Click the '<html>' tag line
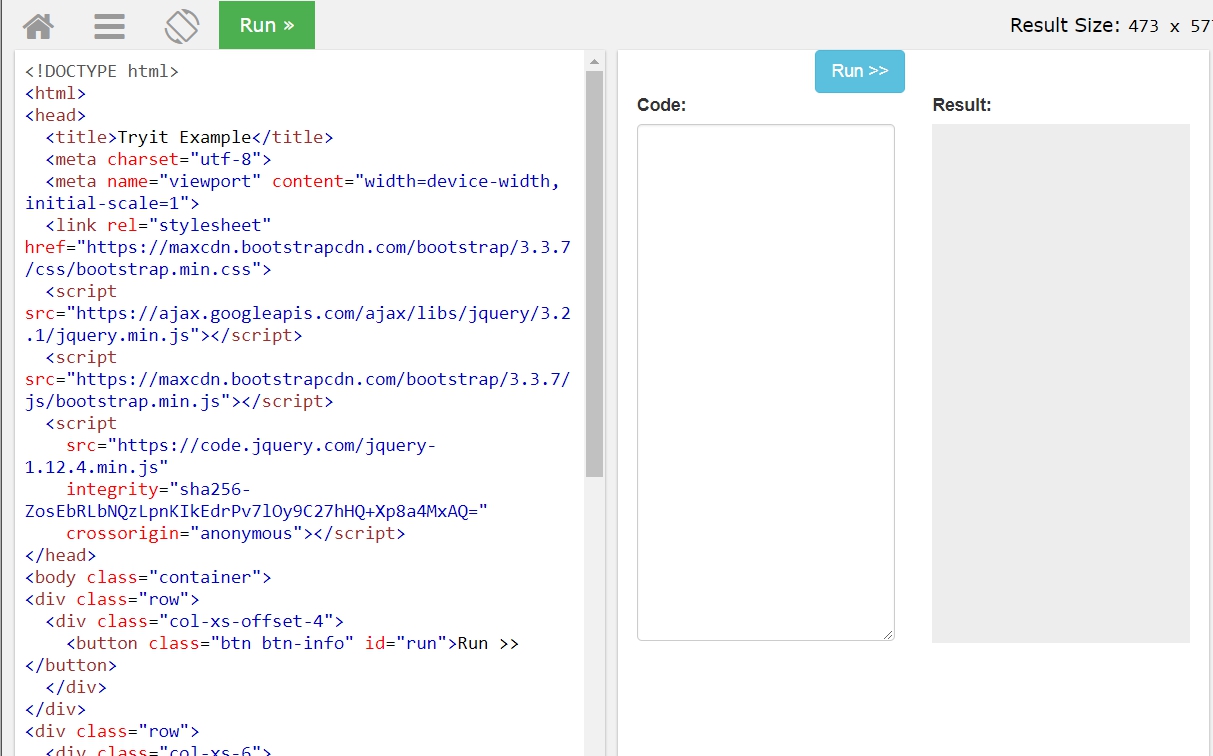 coord(56,94)
